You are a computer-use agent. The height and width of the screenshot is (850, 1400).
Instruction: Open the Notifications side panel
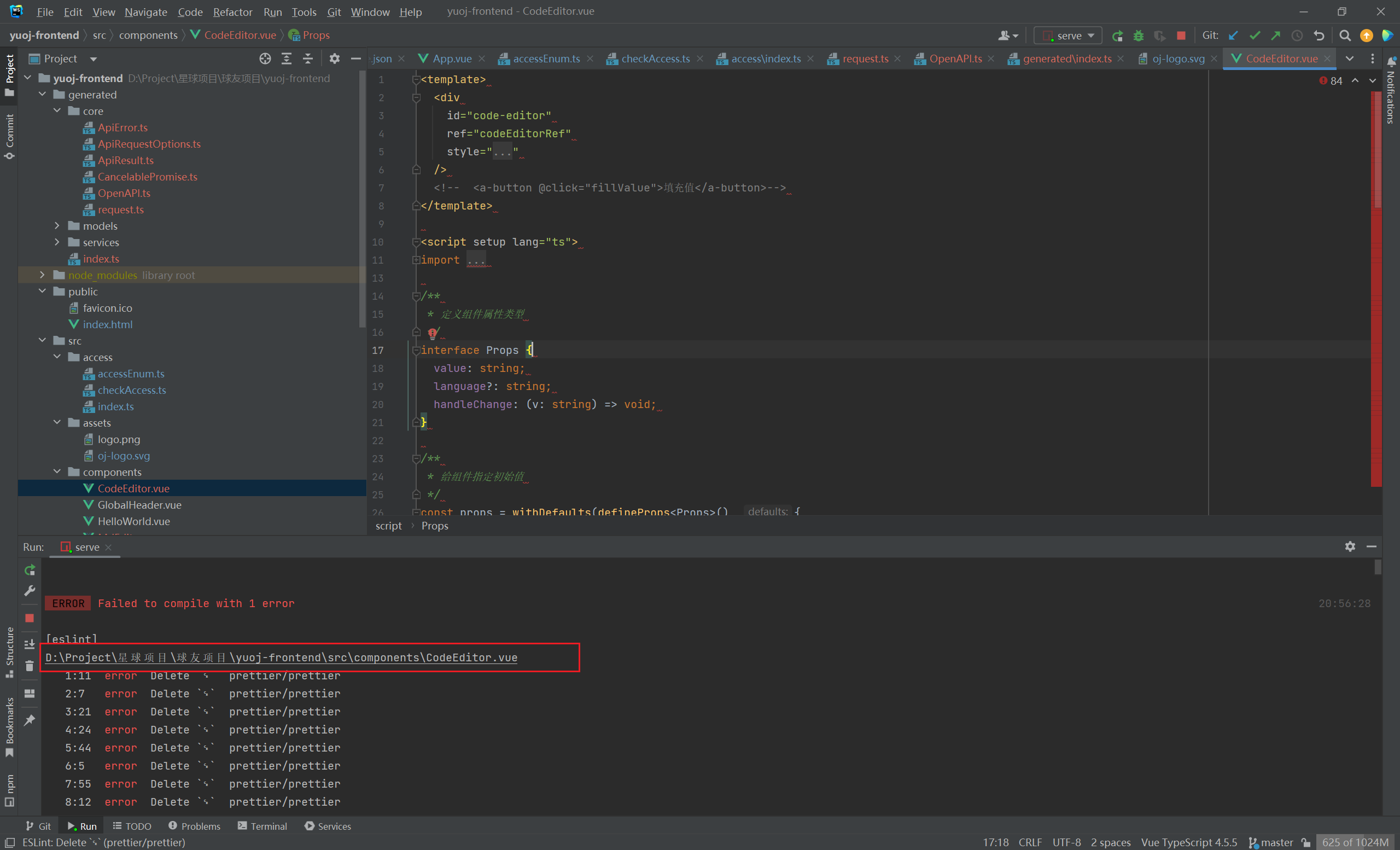[1391, 90]
